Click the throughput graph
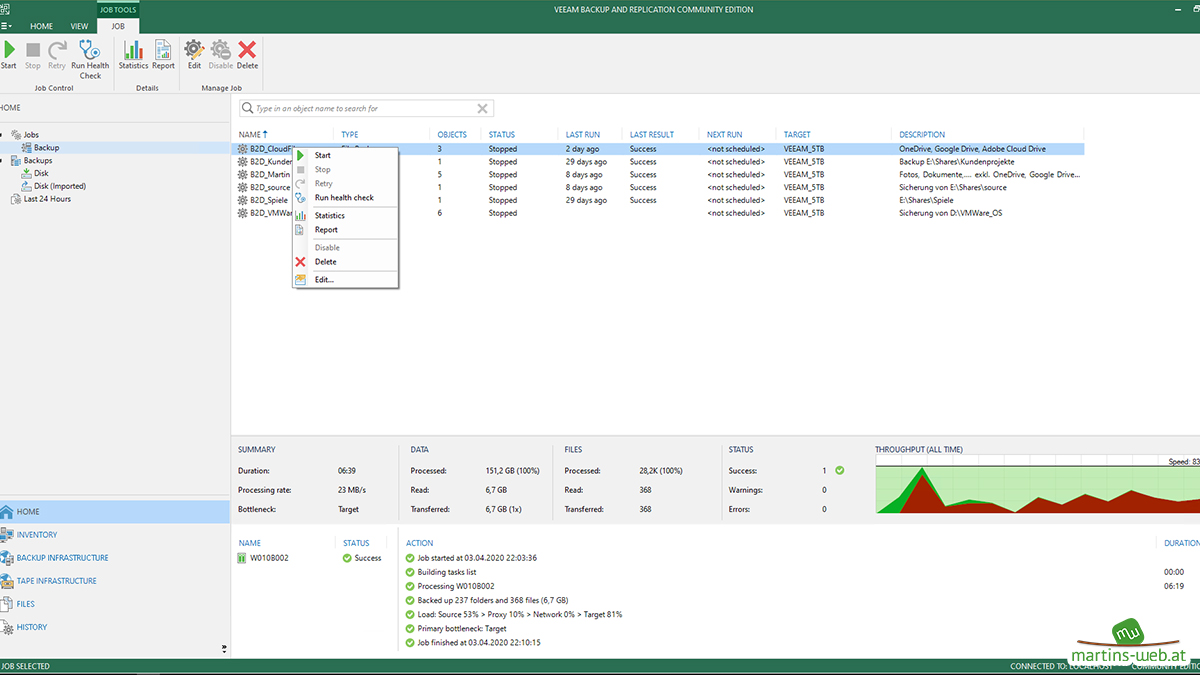The height and width of the screenshot is (675, 1200). tap(1037, 488)
